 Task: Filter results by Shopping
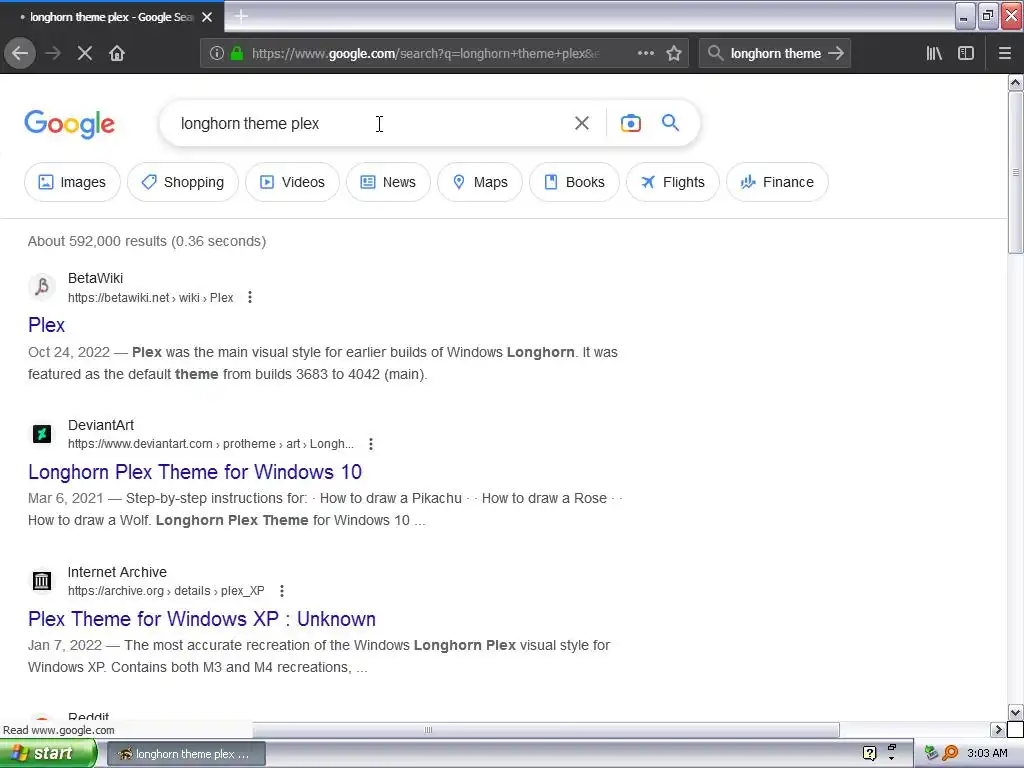pos(183,182)
